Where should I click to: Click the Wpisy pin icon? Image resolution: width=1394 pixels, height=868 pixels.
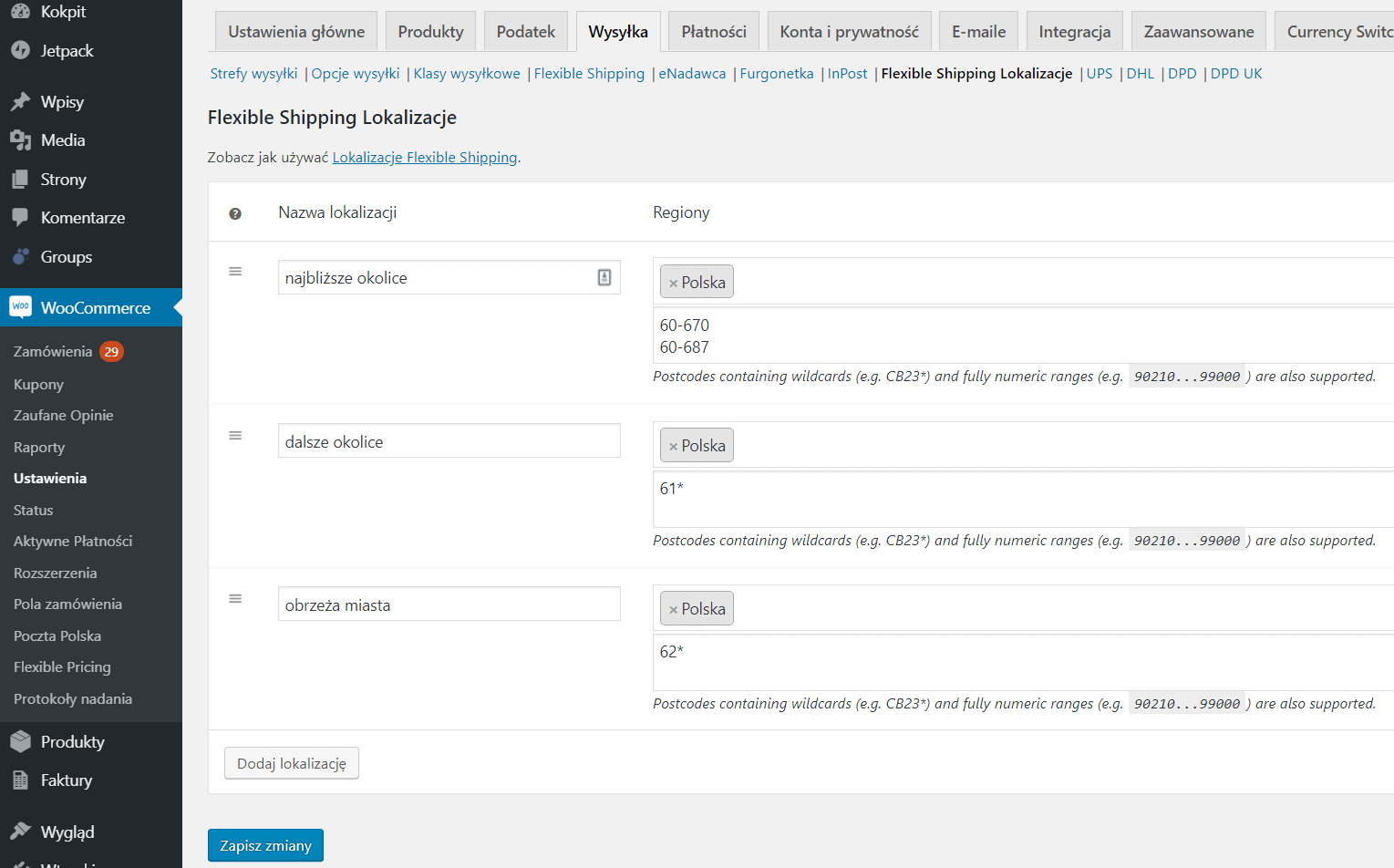[20, 102]
